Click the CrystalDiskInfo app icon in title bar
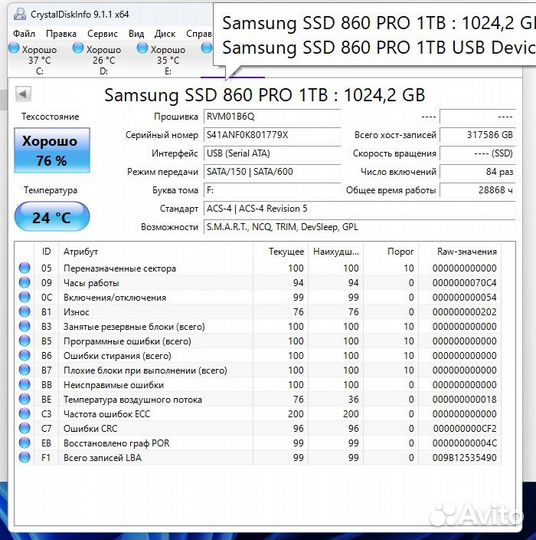Screen dimensions: 536x540 [20, 14]
